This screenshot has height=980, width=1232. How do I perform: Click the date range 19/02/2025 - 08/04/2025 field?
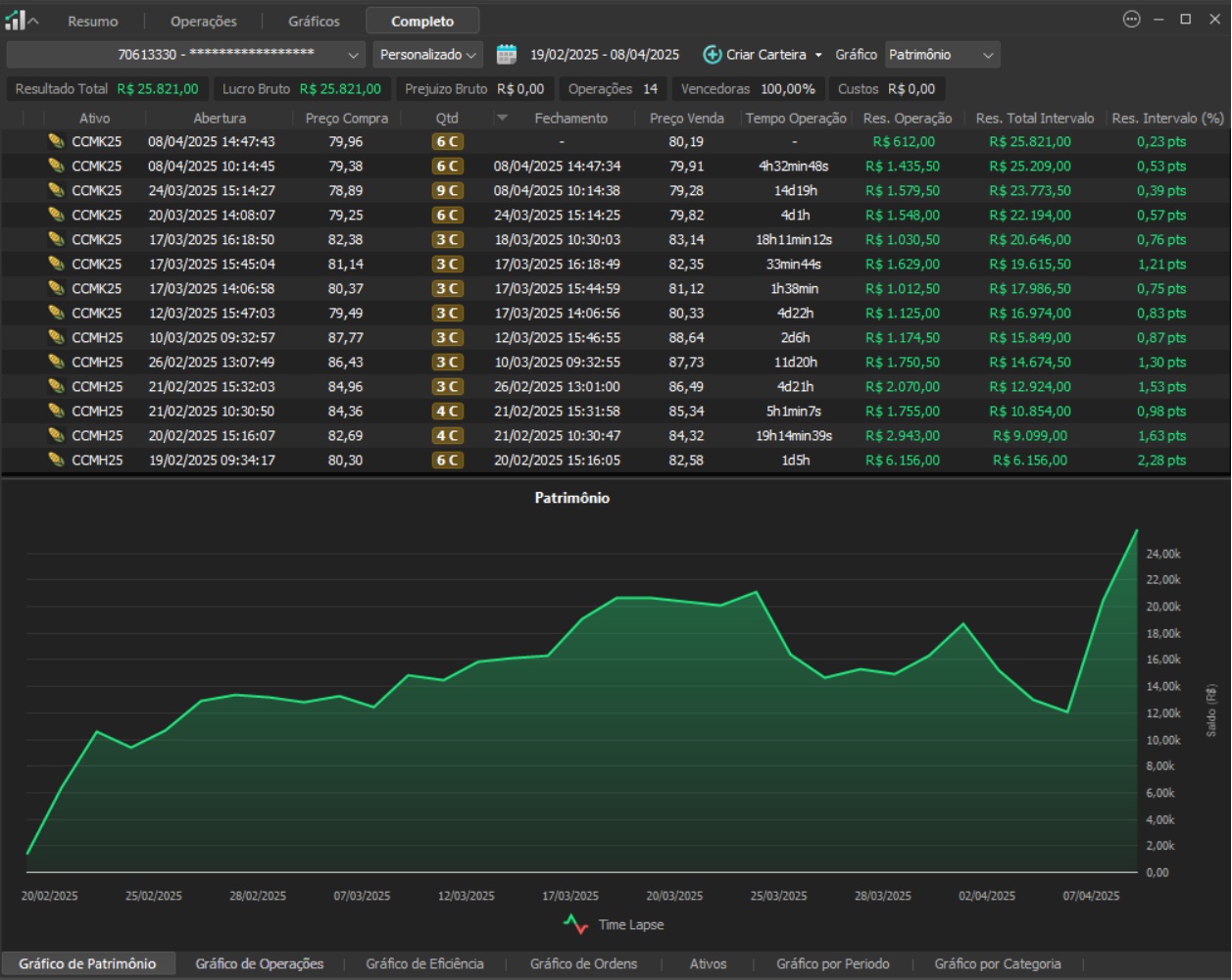[x=605, y=55]
